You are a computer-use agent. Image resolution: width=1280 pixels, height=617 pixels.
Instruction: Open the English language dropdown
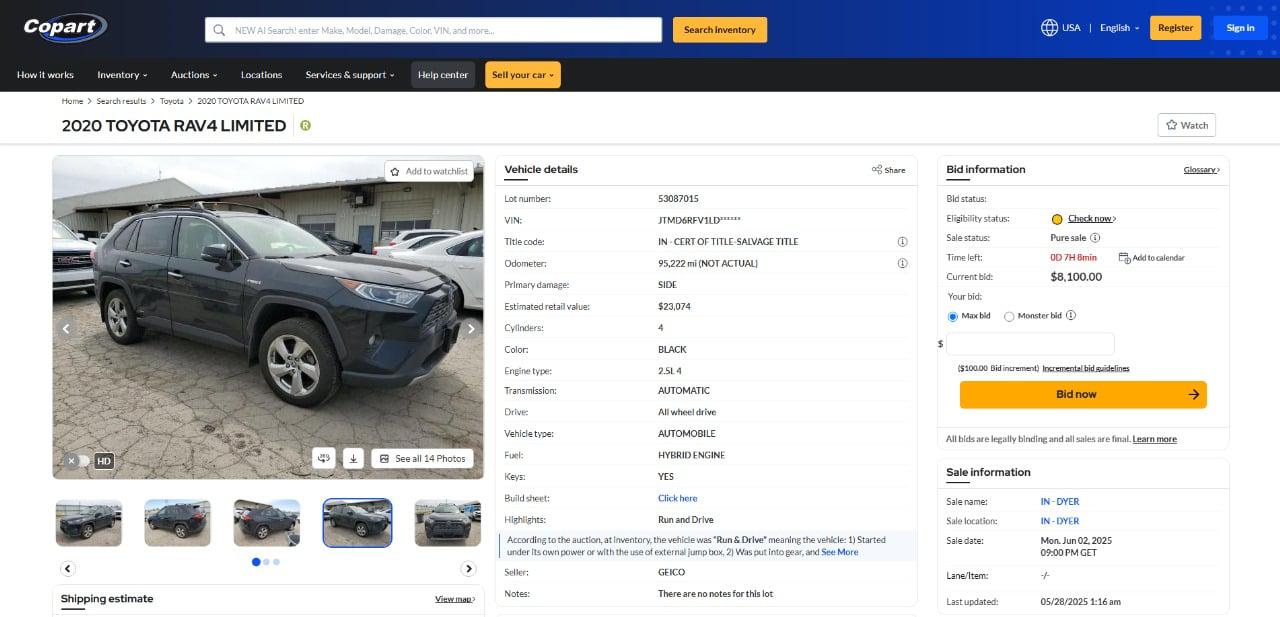click(1120, 28)
